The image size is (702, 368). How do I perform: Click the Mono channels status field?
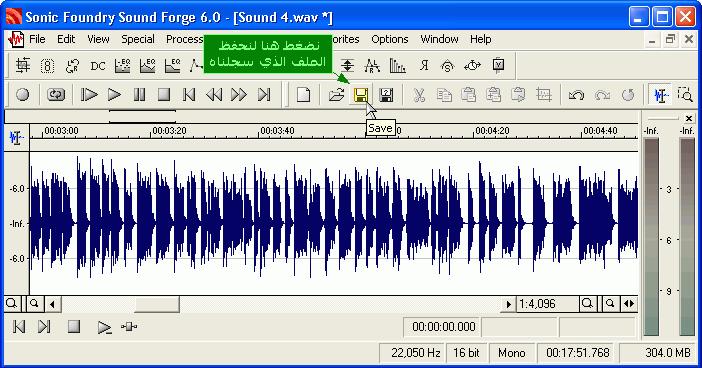[512, 353]
